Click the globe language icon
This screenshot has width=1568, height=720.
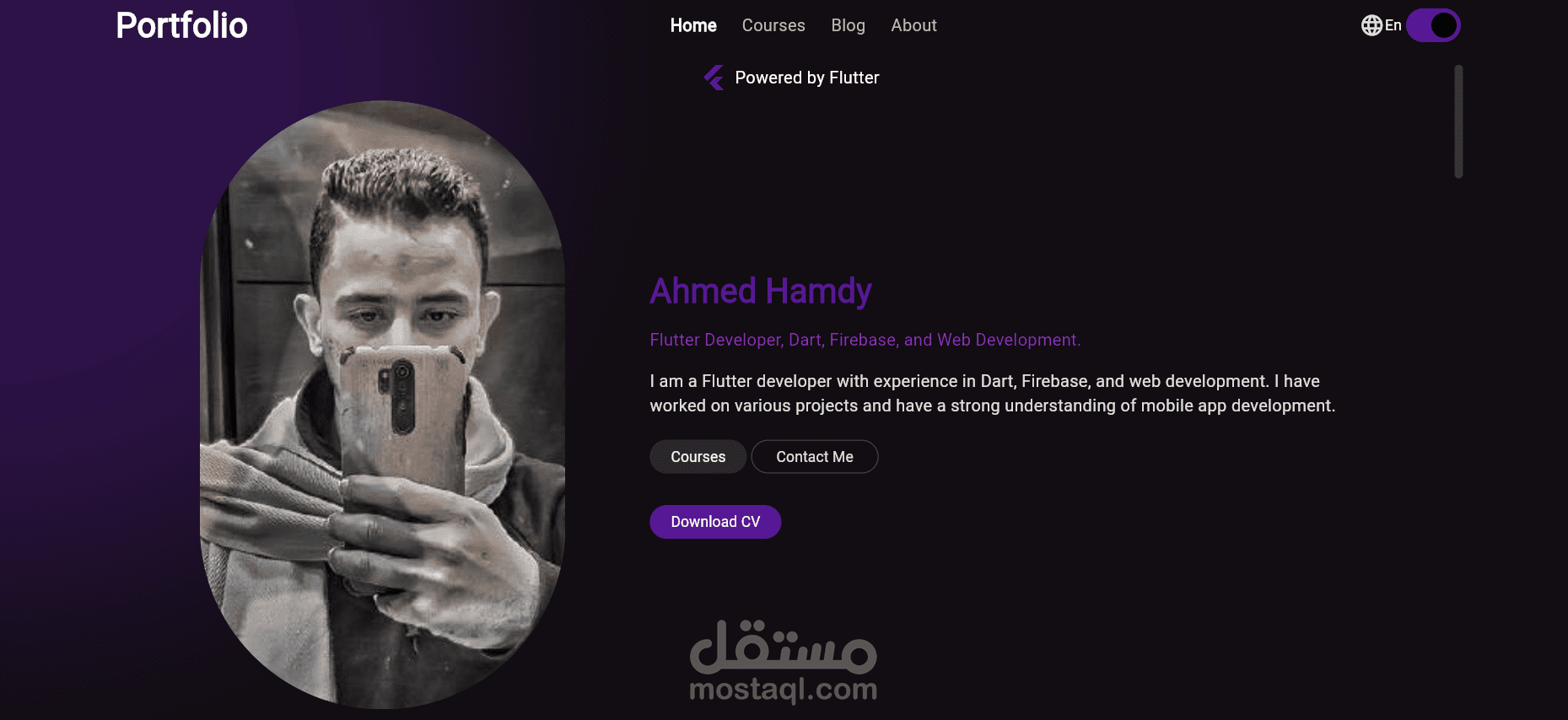(x=1371, y=25)
